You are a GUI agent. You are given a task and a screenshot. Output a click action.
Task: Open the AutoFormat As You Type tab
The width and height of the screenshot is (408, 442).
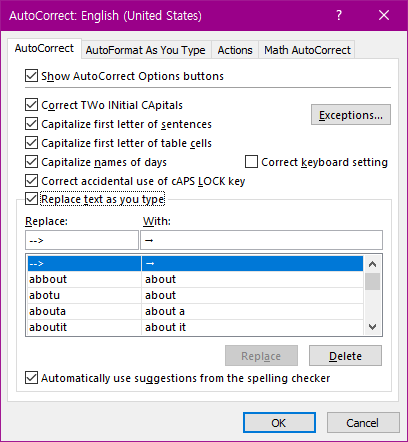(x=146, y=50)
